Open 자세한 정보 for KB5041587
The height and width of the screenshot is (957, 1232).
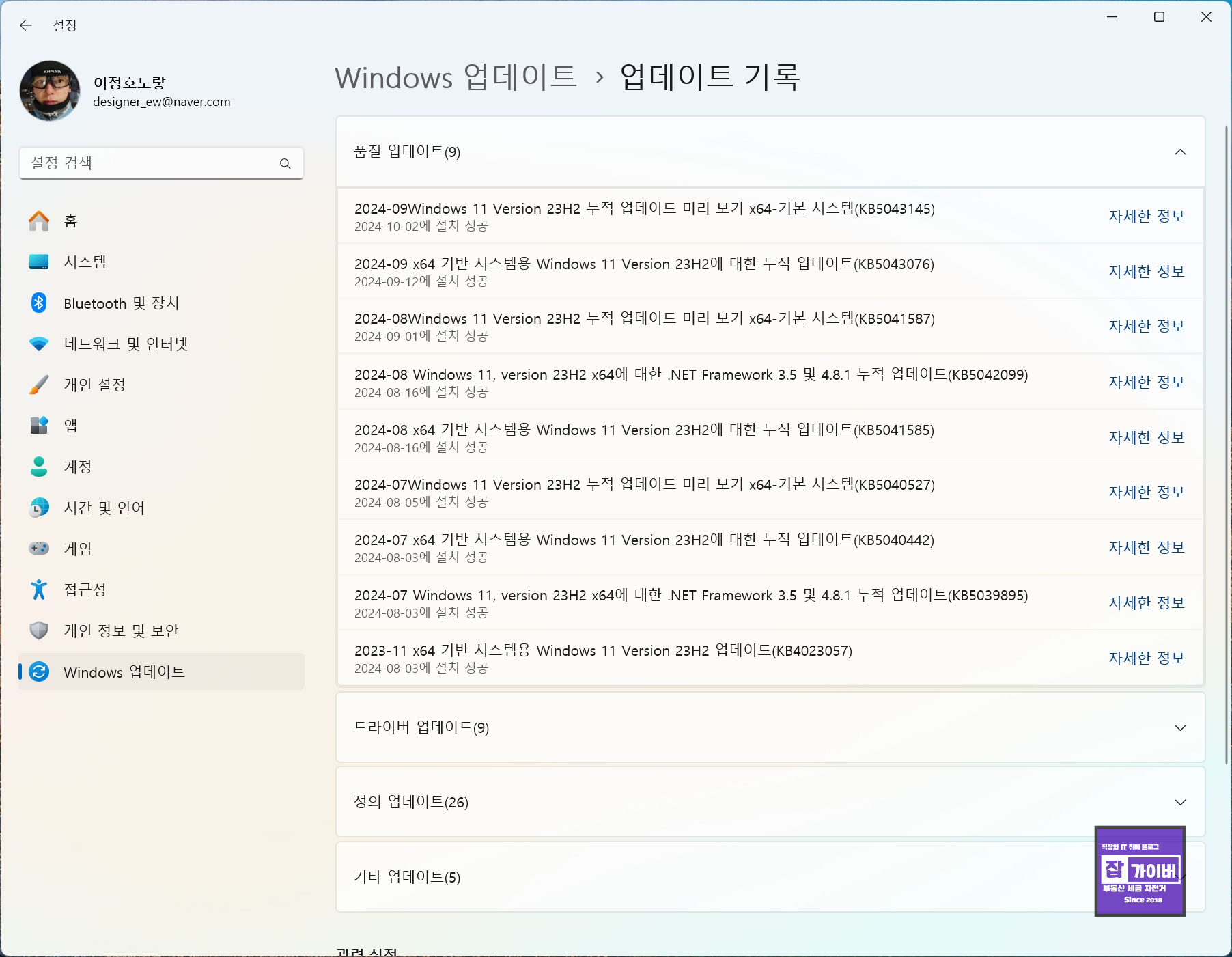click(1146, 326)
